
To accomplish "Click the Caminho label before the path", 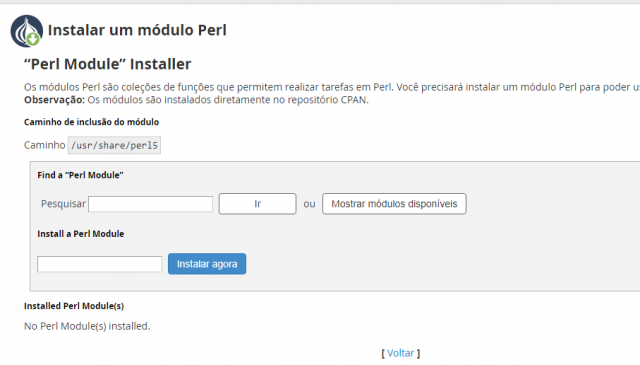I will pos(44,145).
